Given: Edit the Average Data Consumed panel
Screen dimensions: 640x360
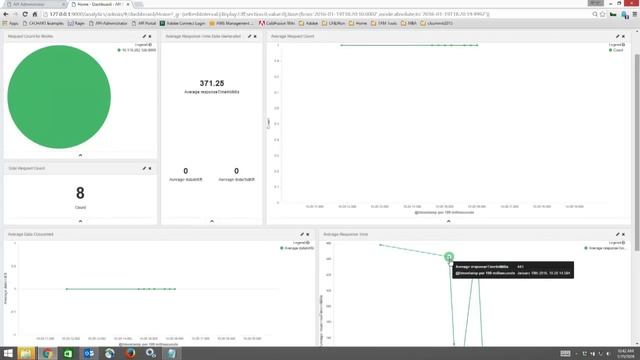Looking at the screenshot, I should pos(302,234).
